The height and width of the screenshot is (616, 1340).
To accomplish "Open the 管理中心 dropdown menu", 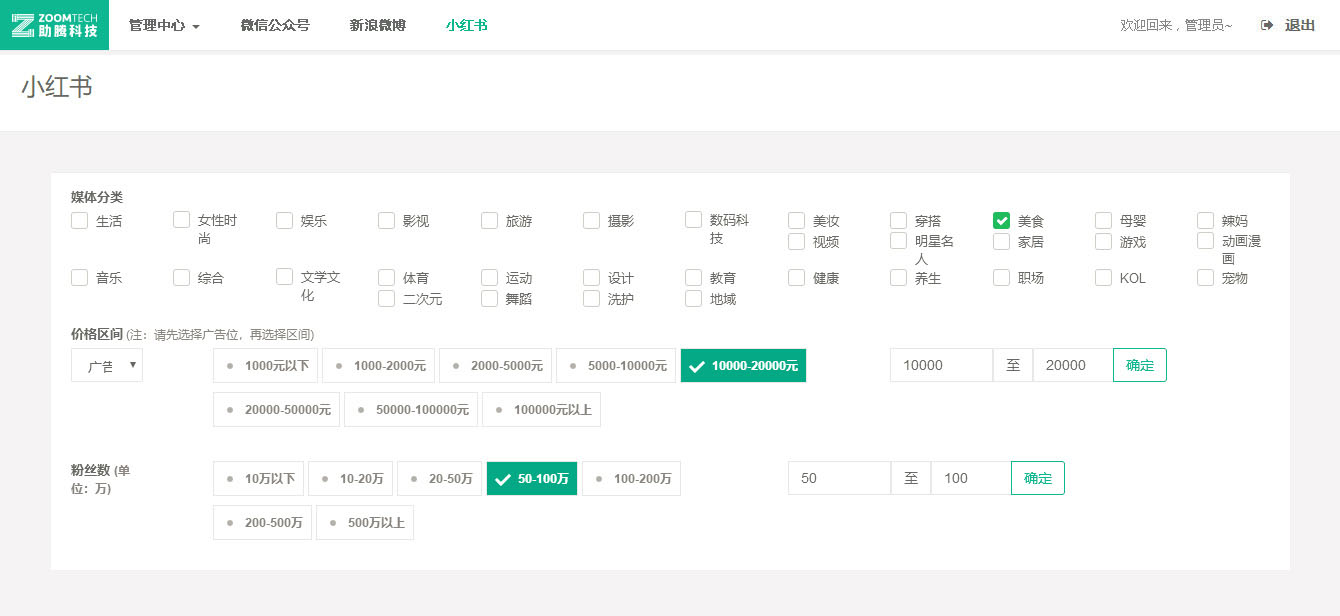I will [160, 25].
